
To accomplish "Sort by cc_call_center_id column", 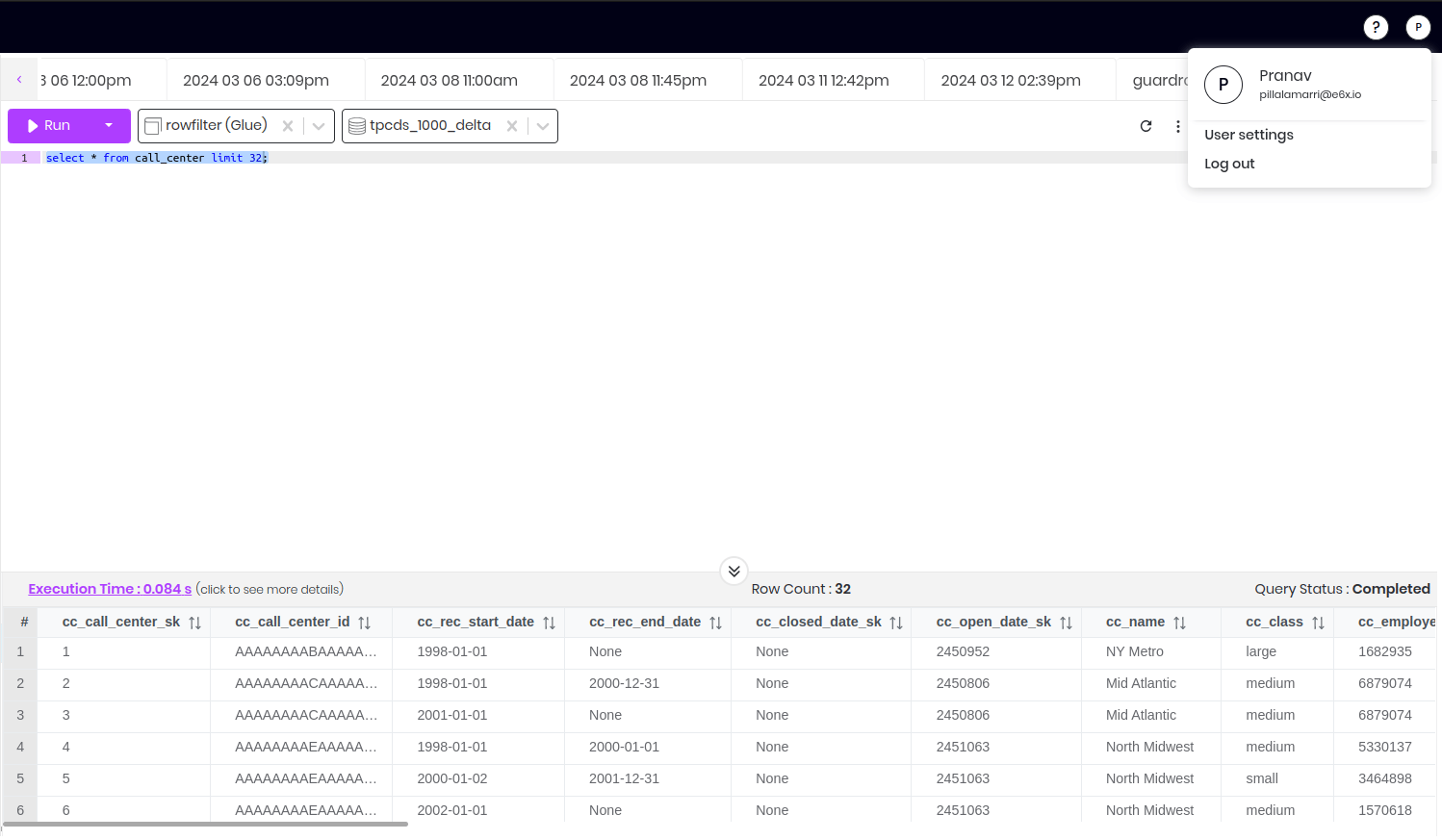I will [x=364, y=623].
